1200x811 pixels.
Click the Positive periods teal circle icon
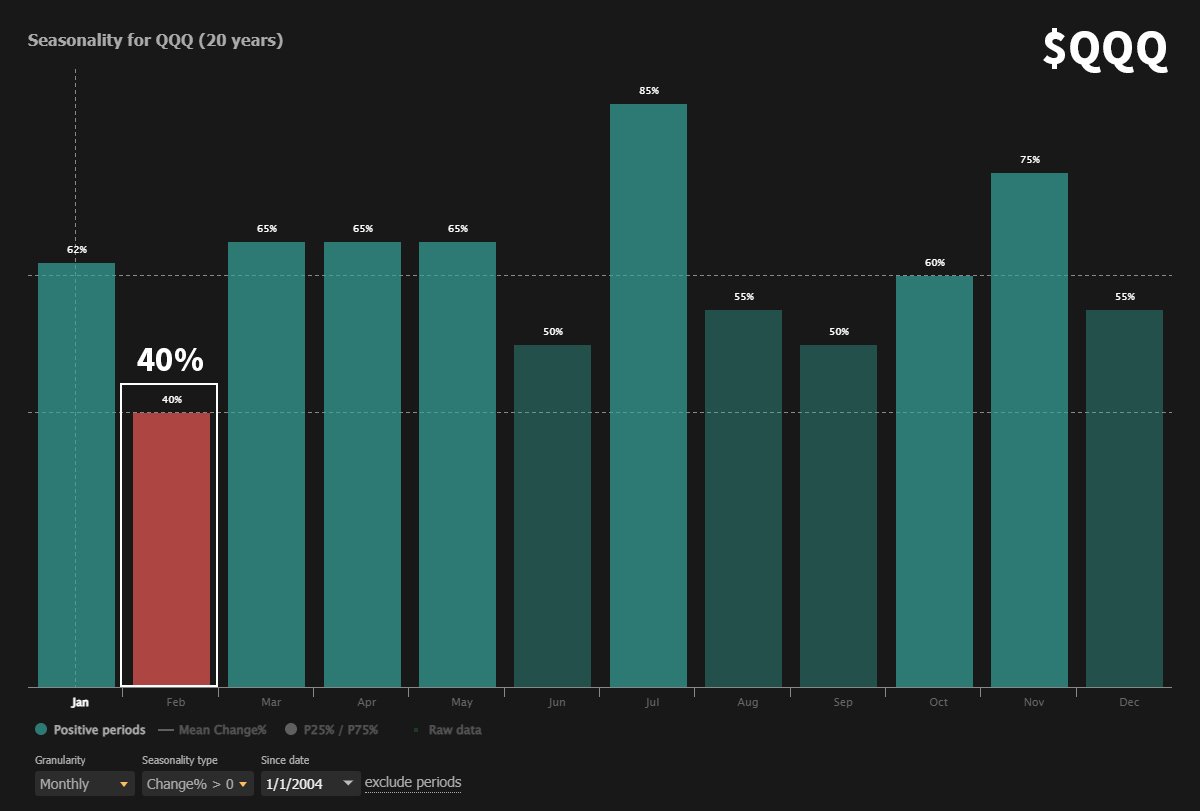42,730
